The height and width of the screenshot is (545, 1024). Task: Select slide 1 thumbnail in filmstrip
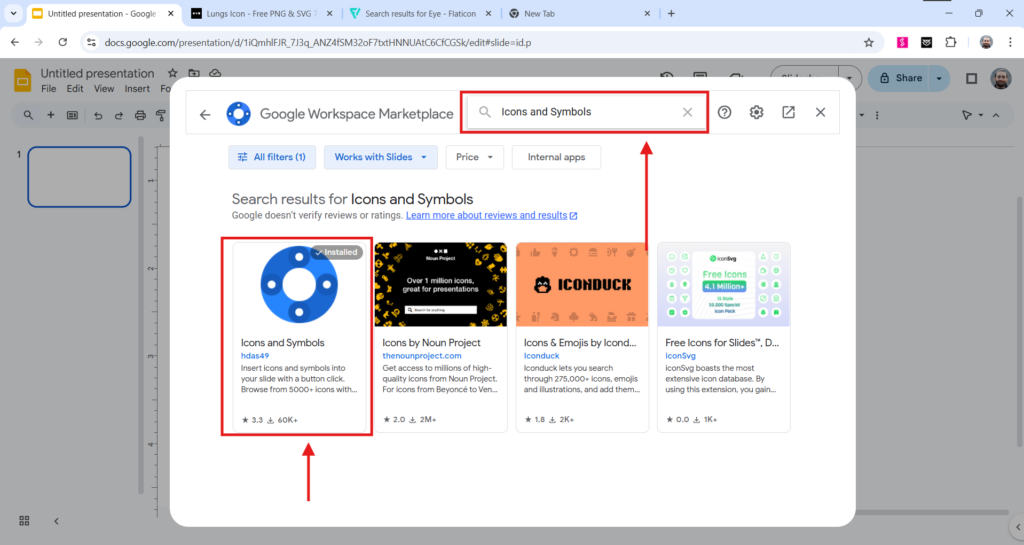pyautogui.click(x=79, y=177)
